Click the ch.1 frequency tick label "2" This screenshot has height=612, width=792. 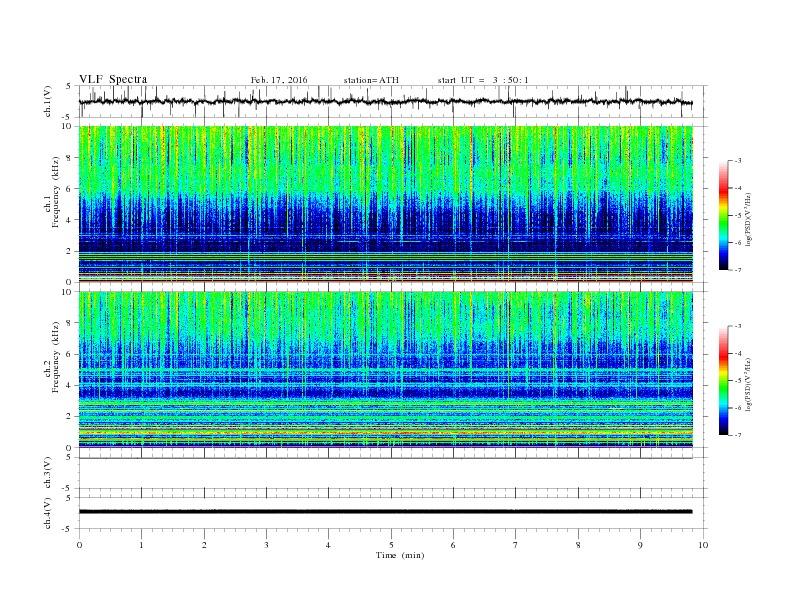click(x=70, y=251)
